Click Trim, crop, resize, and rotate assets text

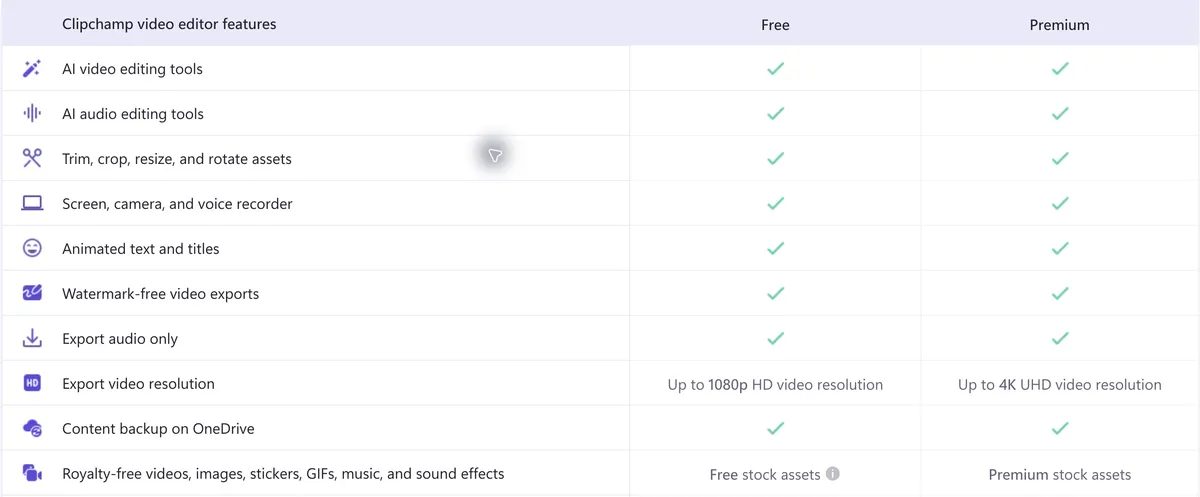pyautogui.click(x=177, y=159)
